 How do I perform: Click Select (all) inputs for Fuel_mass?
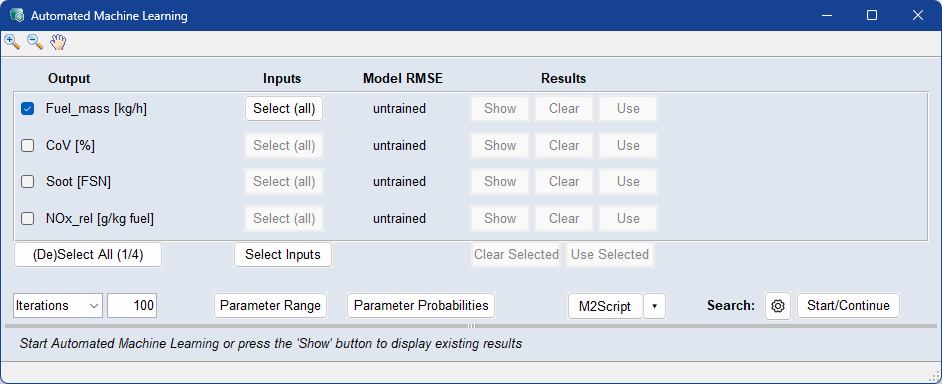click(284, 109)
